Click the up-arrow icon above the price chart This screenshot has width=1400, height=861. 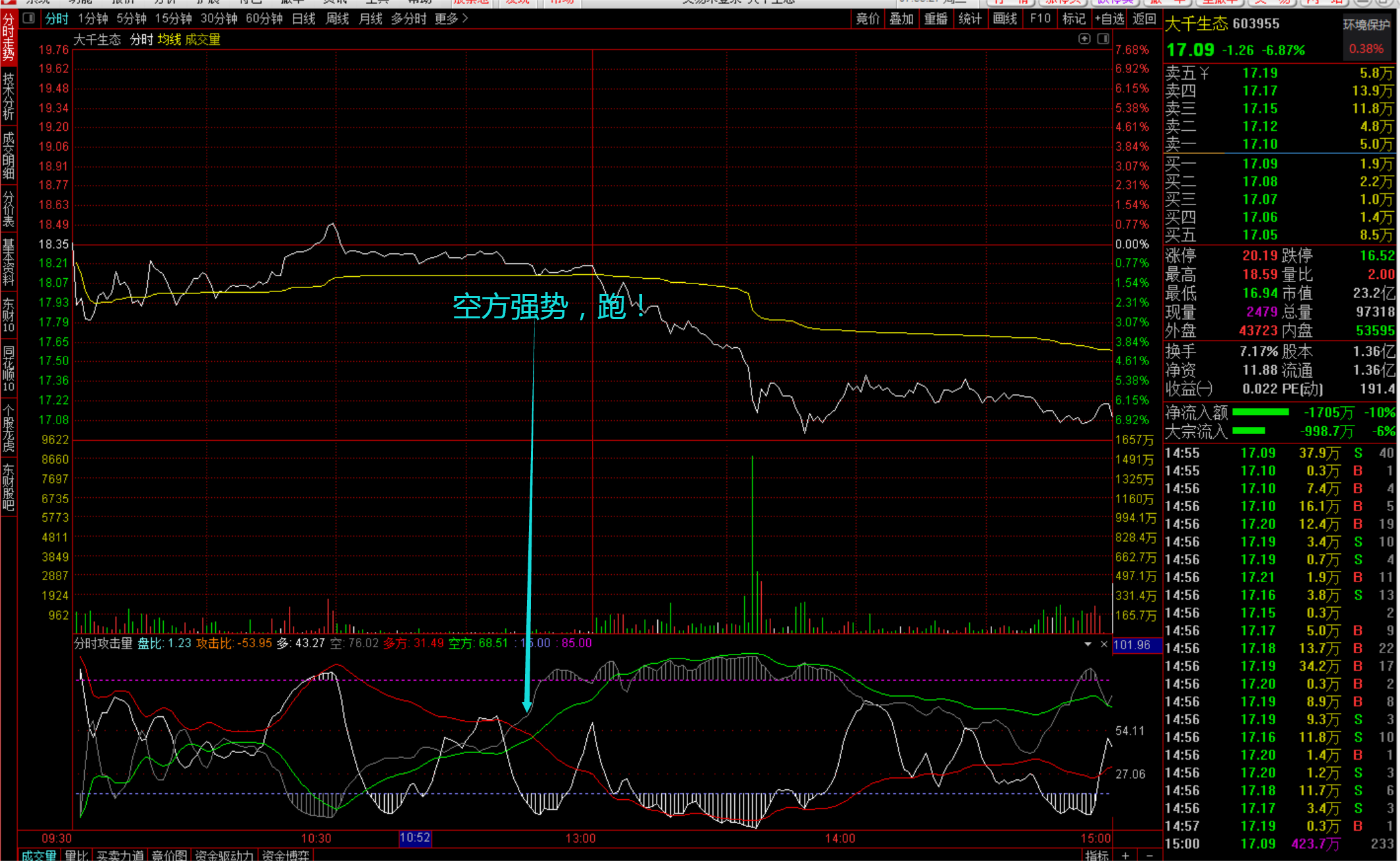(1084, 39)
